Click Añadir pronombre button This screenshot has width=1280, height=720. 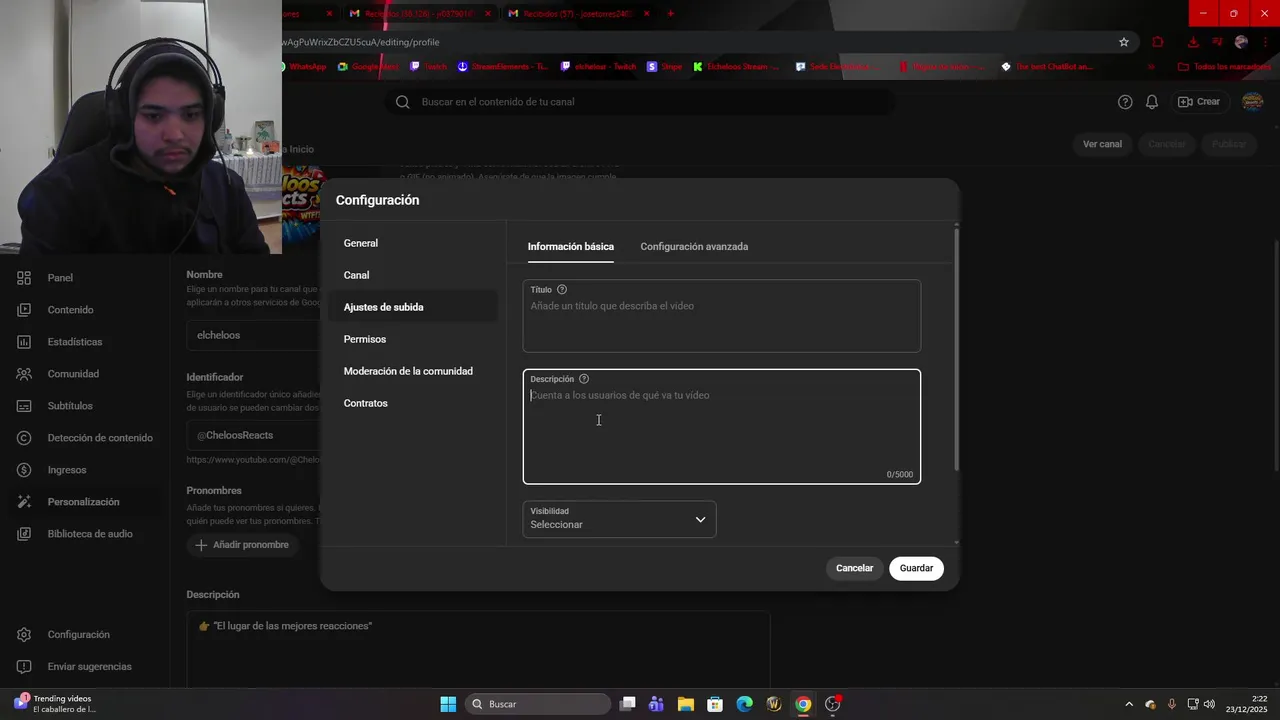(x=242, y=545)
